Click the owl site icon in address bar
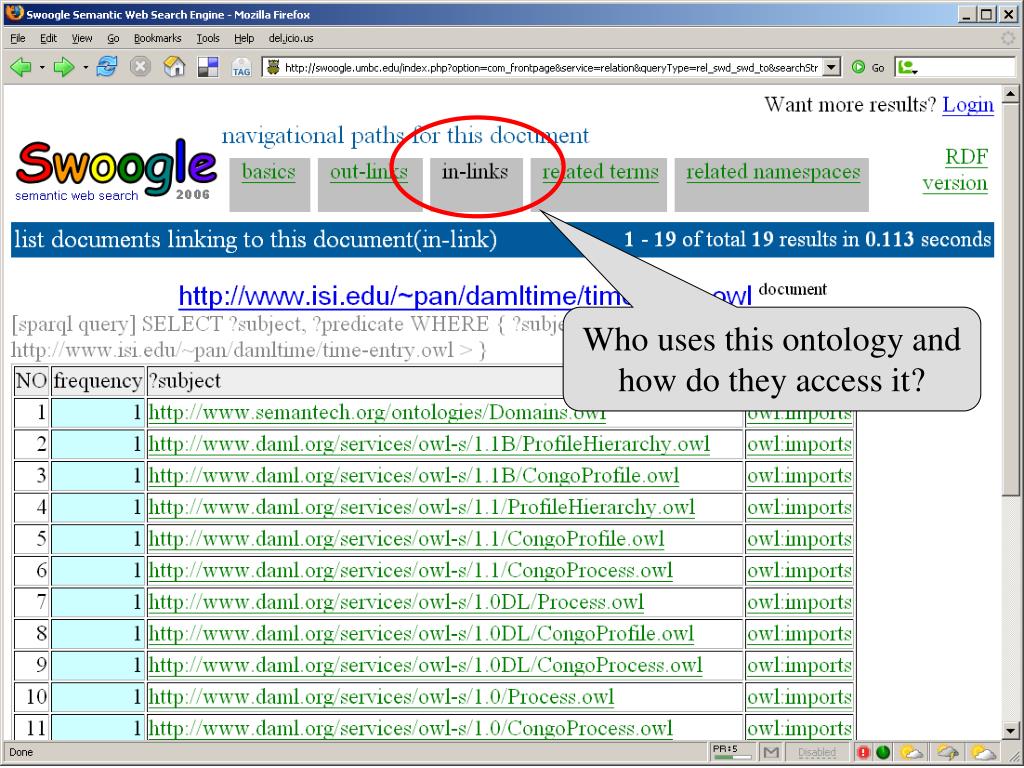Image resolution: width=1024 pixels, height=768 pixels. (273, 67)
